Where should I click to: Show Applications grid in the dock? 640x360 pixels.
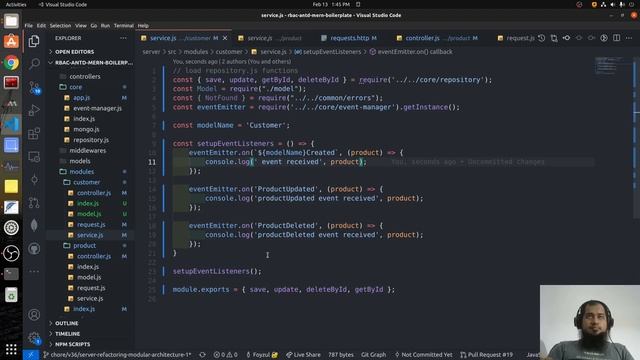click(x=11, y=349)
